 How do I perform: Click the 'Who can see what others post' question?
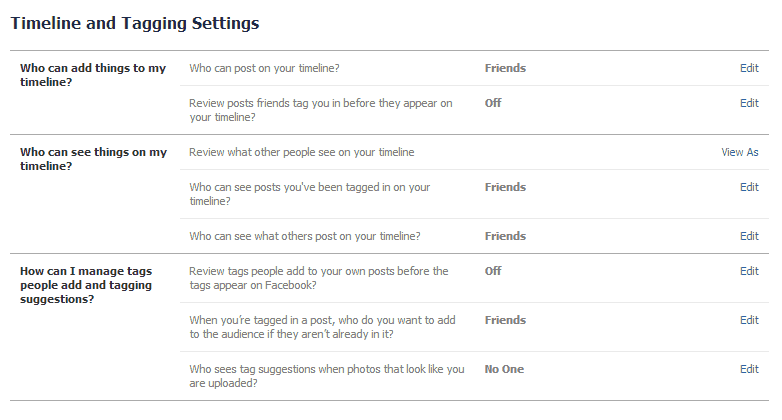[x=304, y=236]
